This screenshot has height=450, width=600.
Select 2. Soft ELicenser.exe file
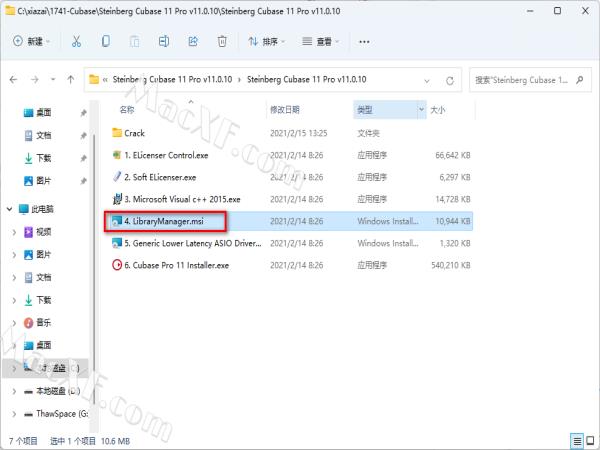[160, 177]
